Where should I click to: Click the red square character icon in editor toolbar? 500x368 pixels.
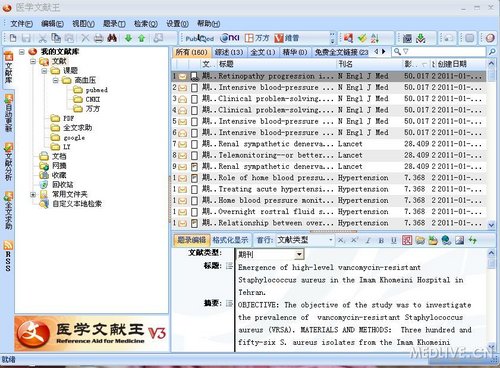tap(407, 240)
